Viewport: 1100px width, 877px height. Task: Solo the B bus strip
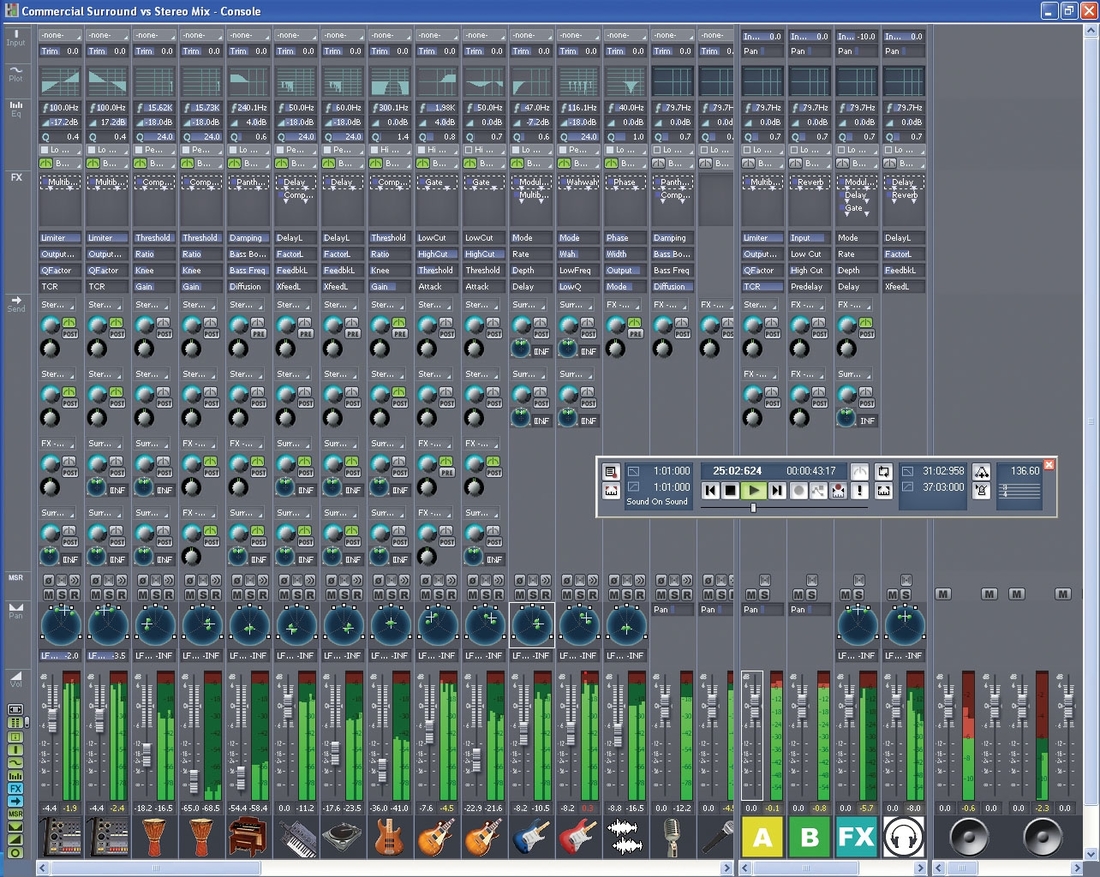[811, 594]
